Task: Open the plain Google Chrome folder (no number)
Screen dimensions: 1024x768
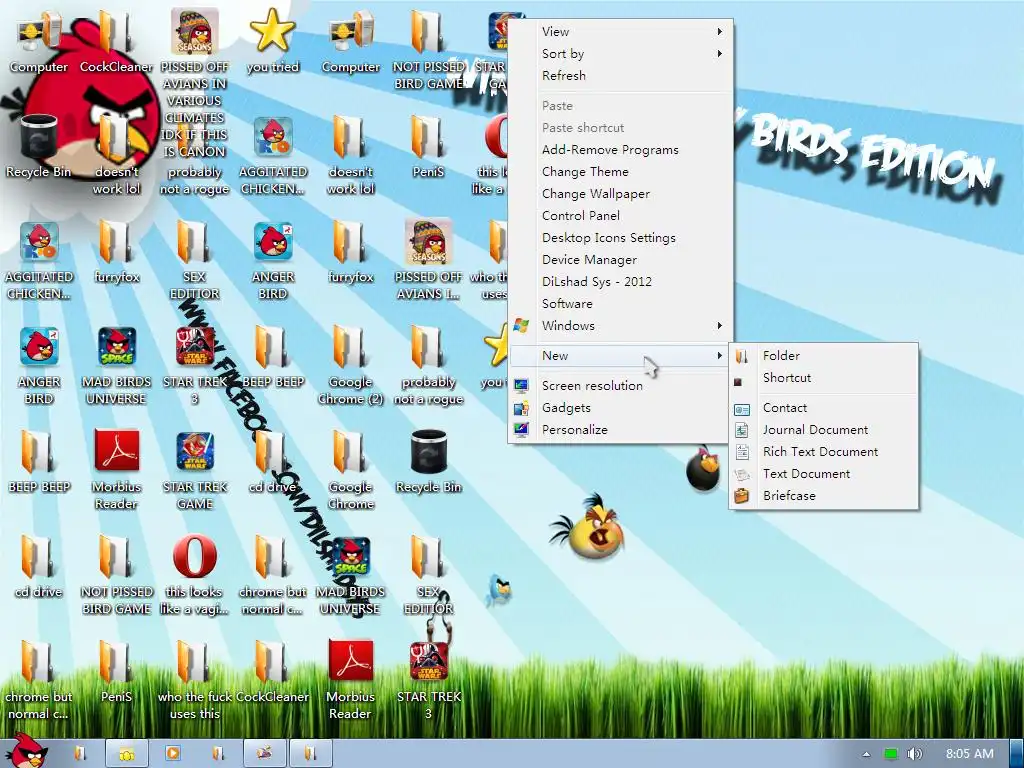Action: tap(351, 470)
